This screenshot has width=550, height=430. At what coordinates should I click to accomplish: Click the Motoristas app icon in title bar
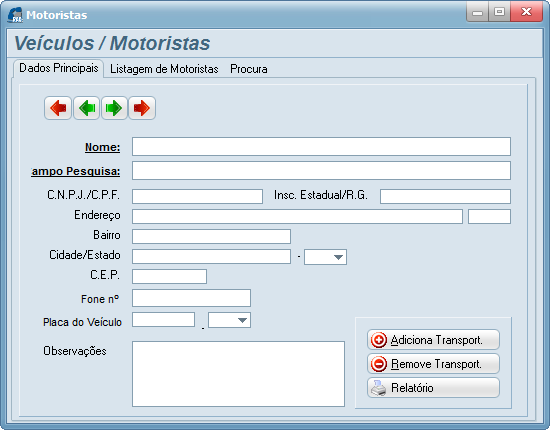click(x=15, y=15)
